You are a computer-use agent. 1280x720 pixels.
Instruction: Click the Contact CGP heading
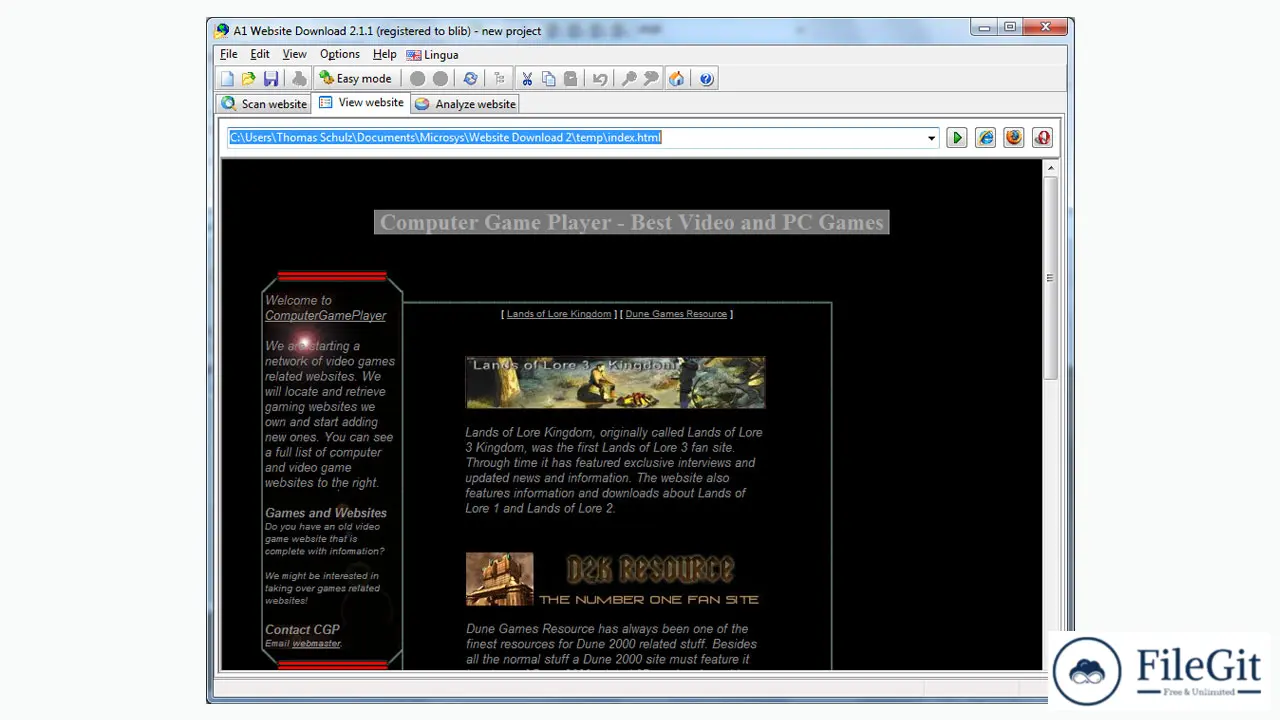tap(302, 630)
